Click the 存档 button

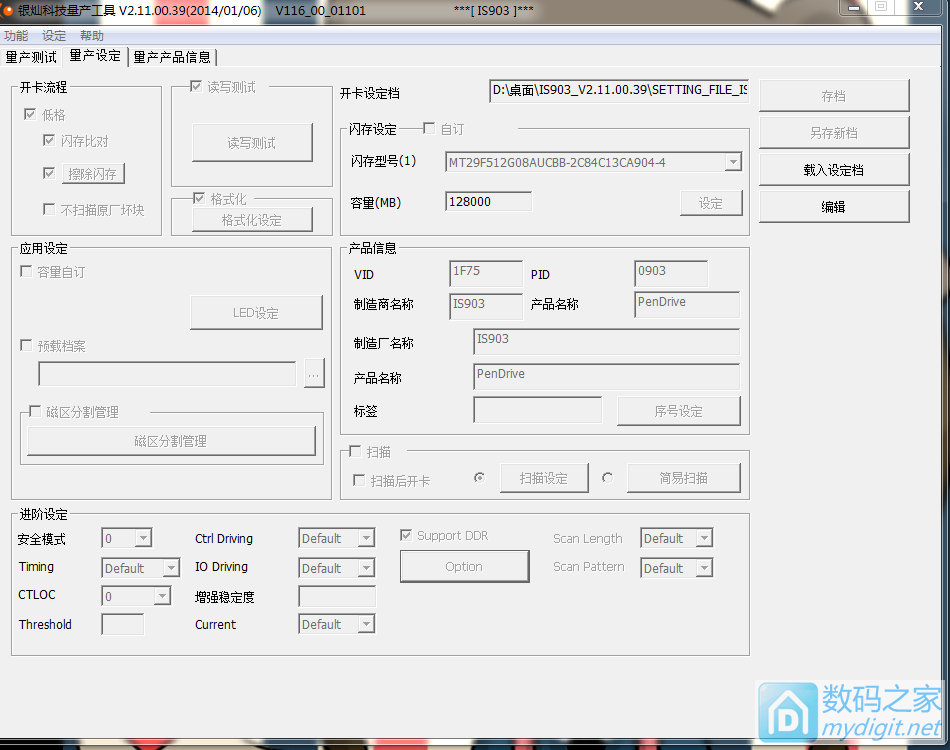[834, 96]
